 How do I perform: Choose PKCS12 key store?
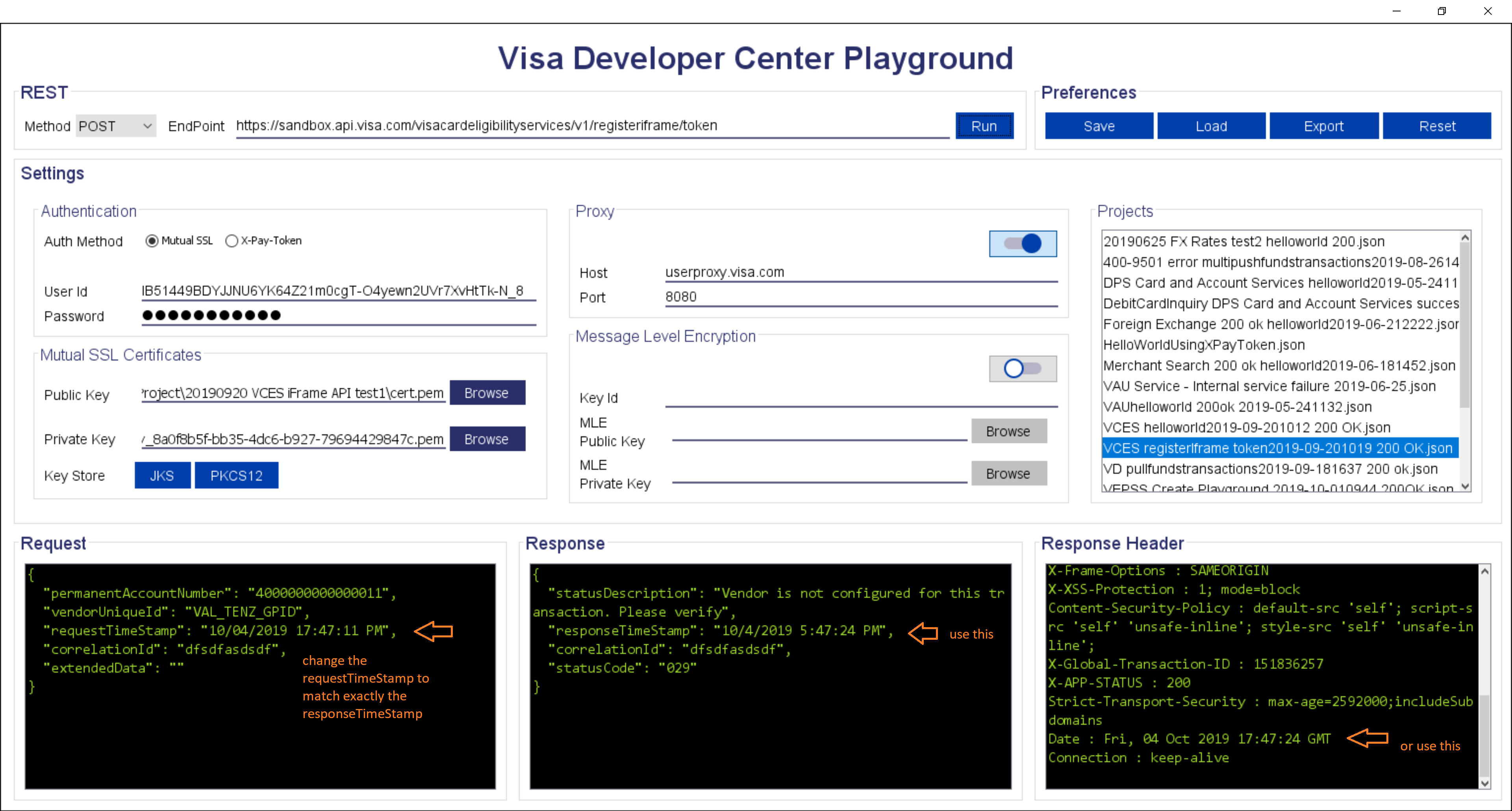click(x=236, y=475)
